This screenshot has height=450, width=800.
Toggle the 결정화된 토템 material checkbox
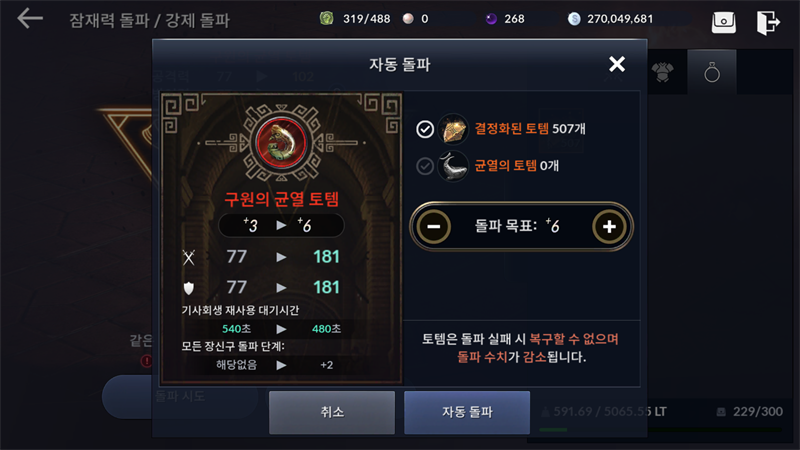(x=425, y=129)
